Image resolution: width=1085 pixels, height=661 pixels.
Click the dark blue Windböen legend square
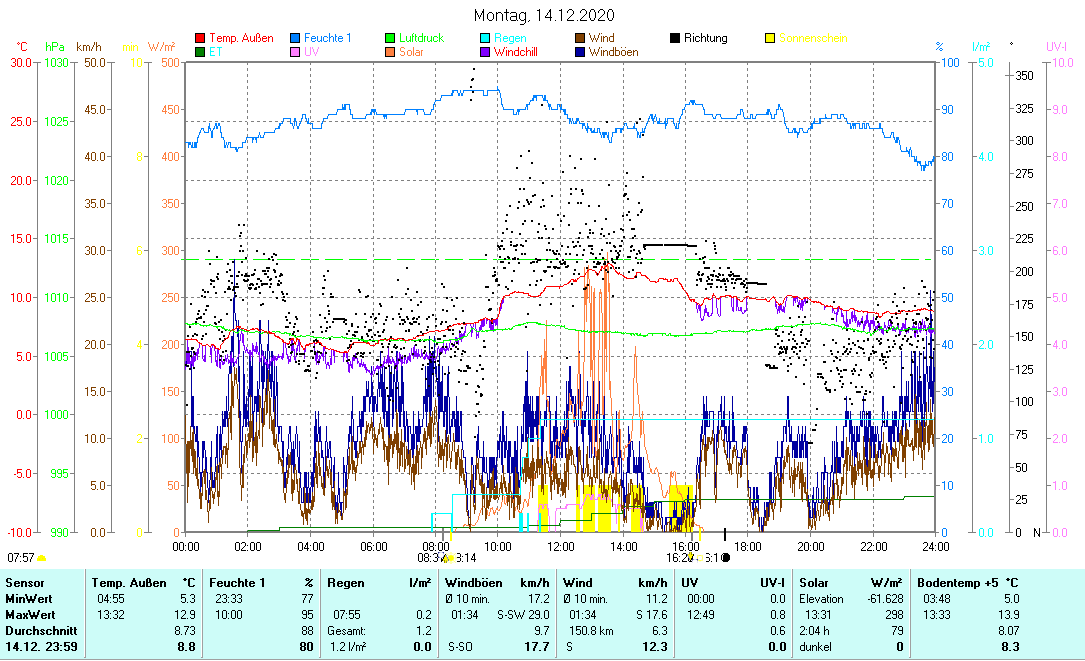(580, 52)
